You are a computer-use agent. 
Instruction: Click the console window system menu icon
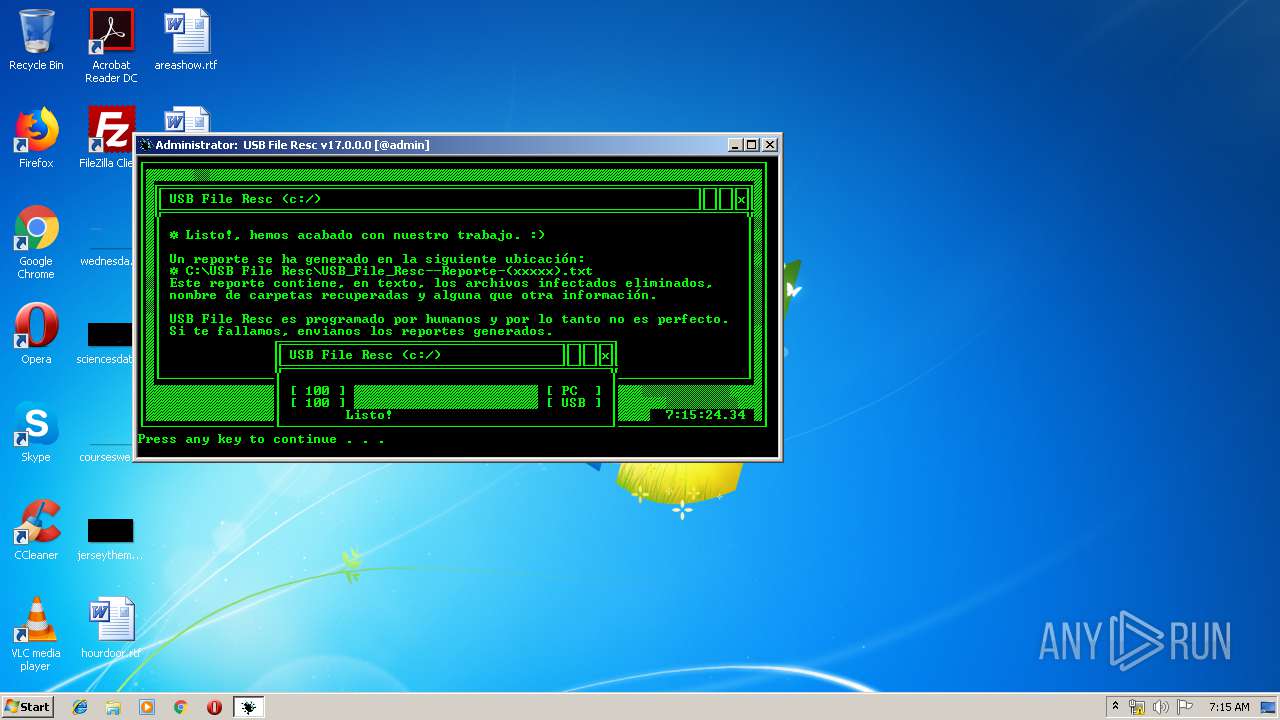(x=146, y=145)
